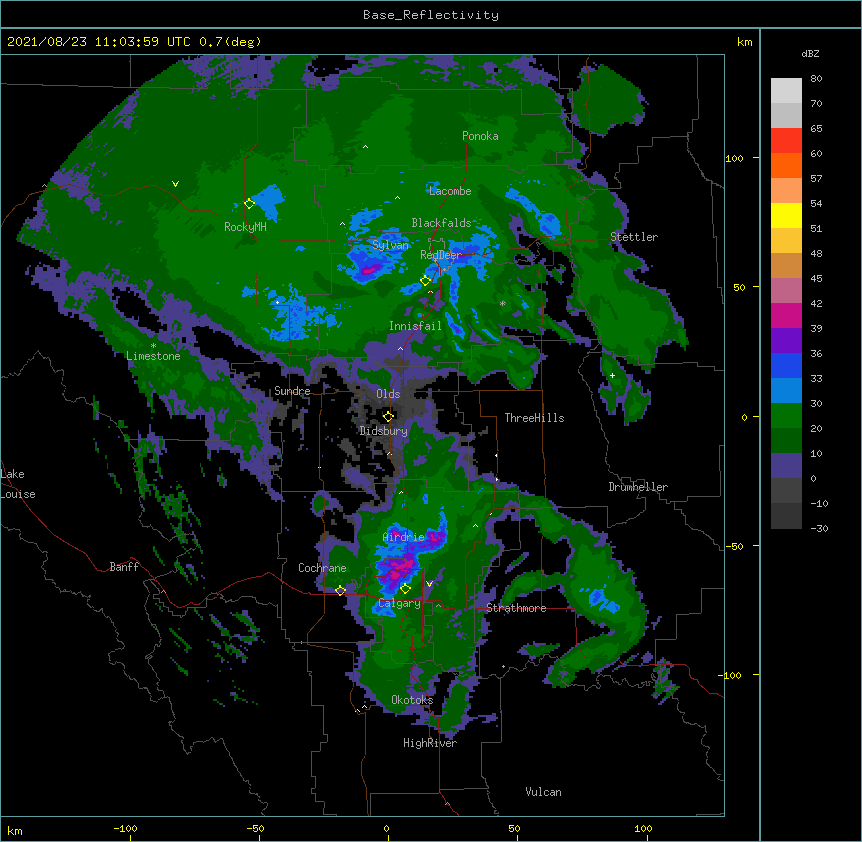Select the Okotoks label
862x842 pixels.
point(412,700)
